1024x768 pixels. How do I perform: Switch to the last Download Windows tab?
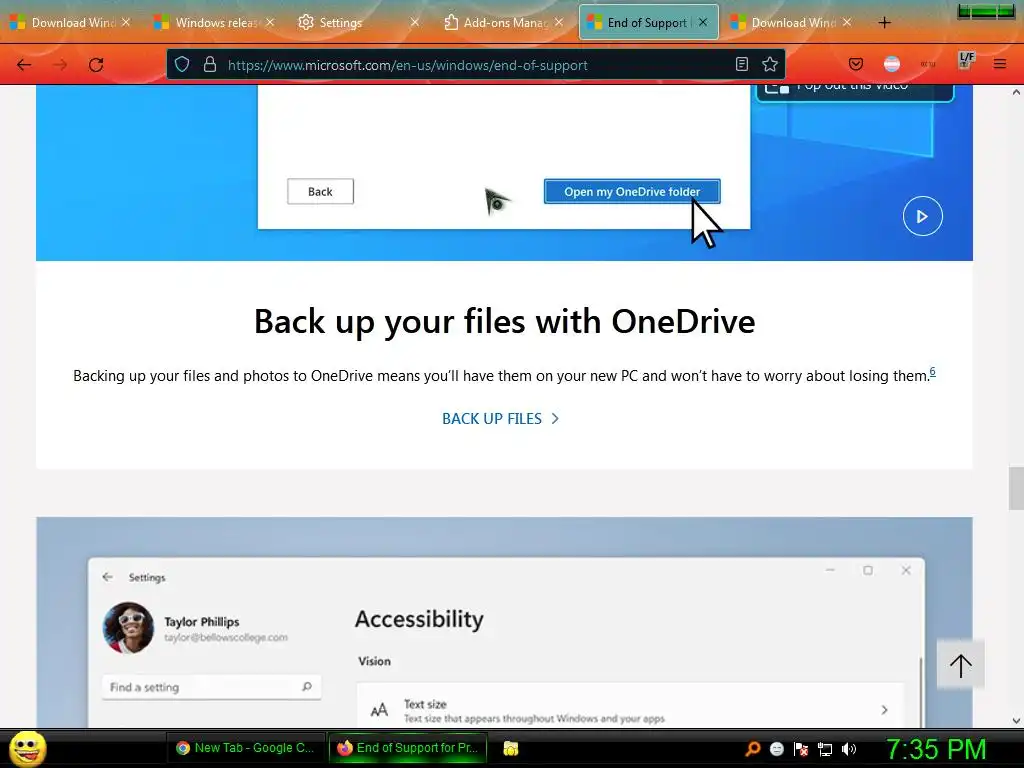790,23
